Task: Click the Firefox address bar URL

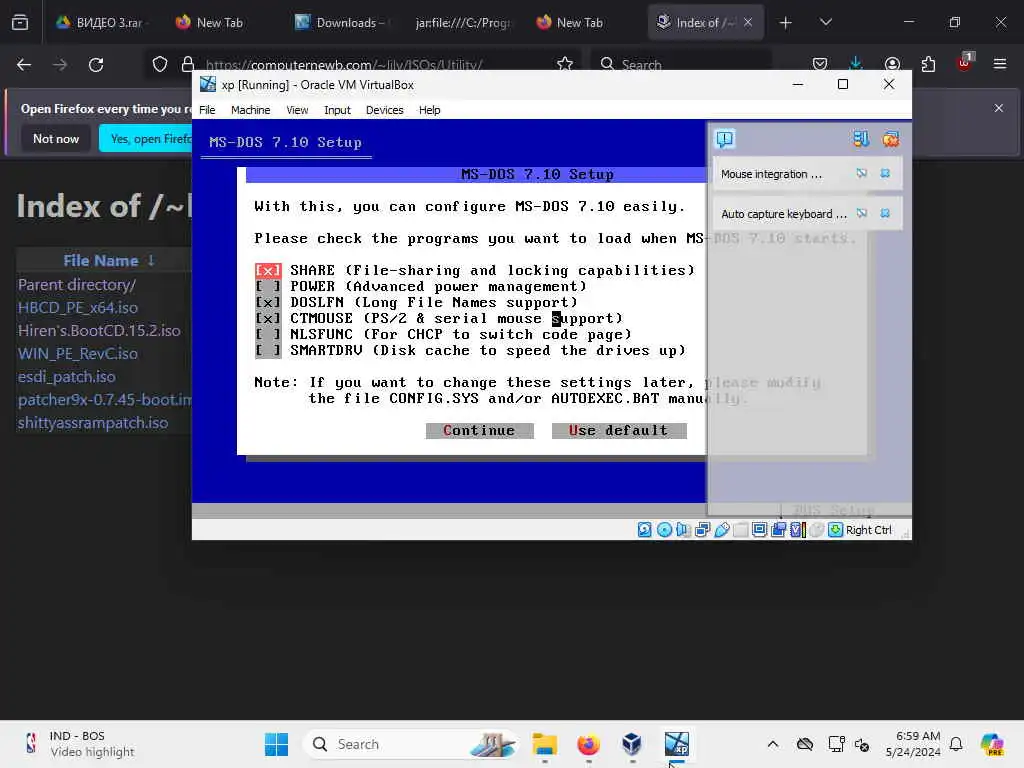Action: point(344,64)
